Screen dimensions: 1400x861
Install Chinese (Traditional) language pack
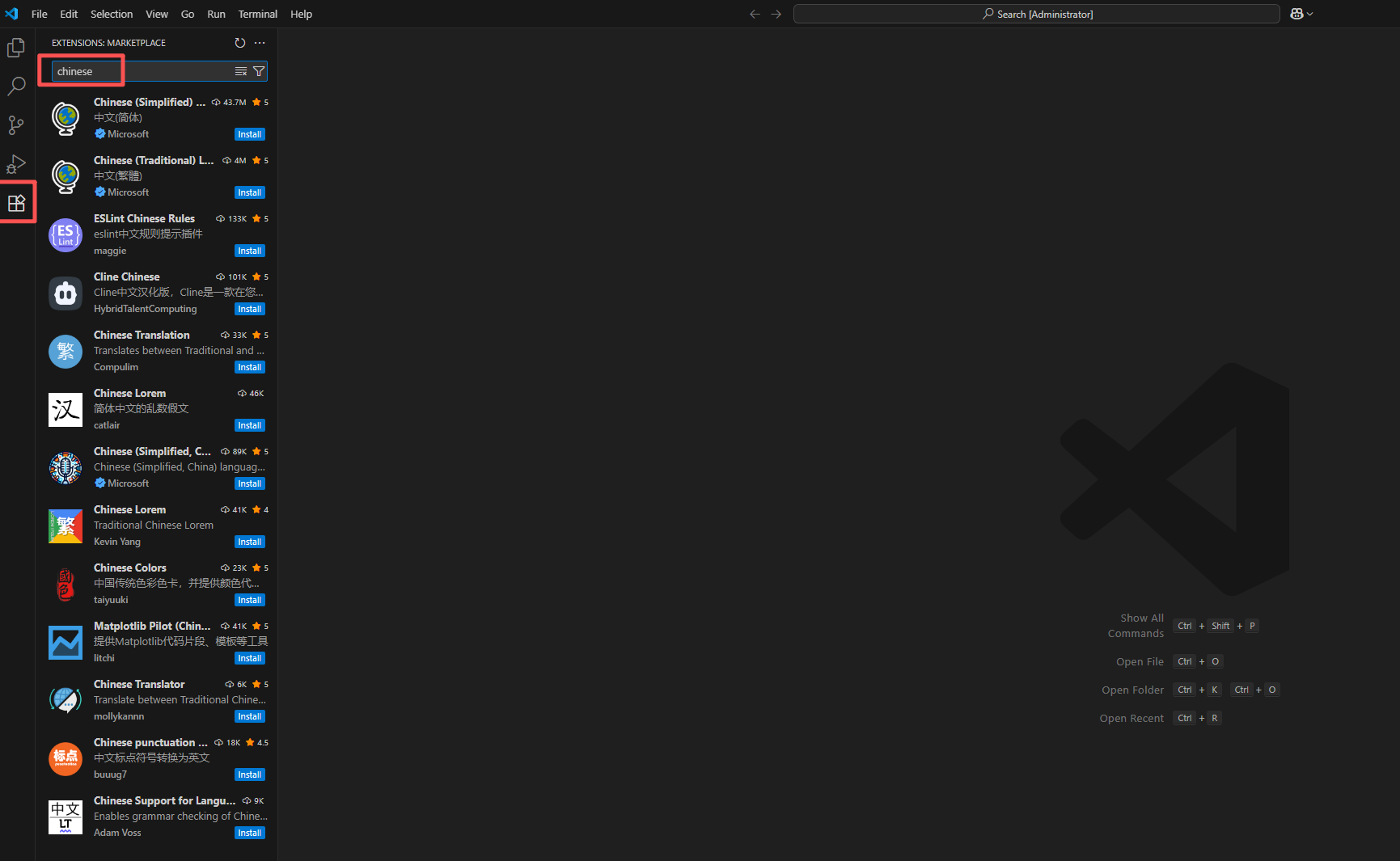coord(250,192)
